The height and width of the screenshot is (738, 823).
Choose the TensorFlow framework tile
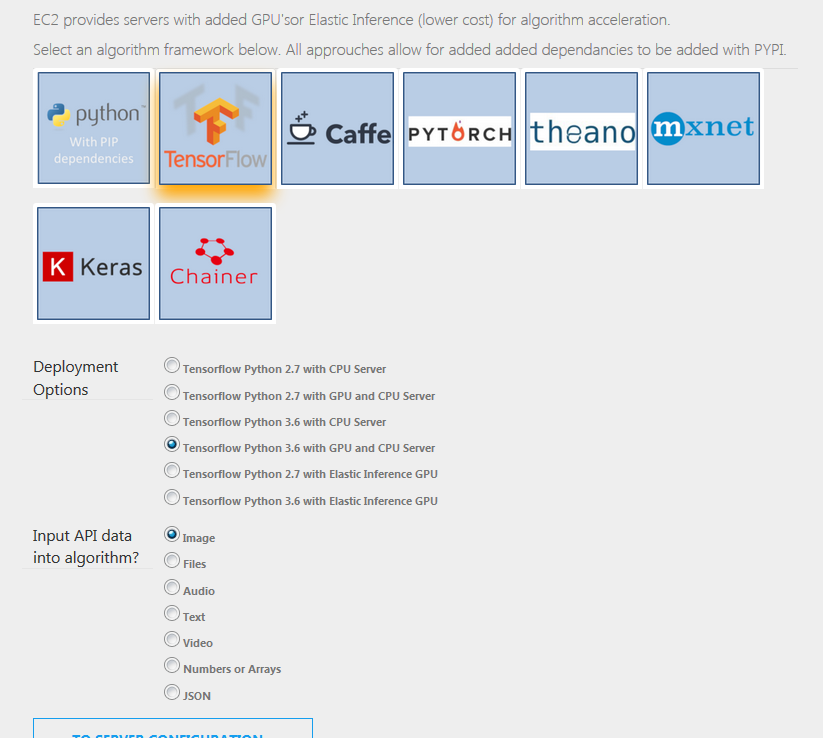[215, 128]
